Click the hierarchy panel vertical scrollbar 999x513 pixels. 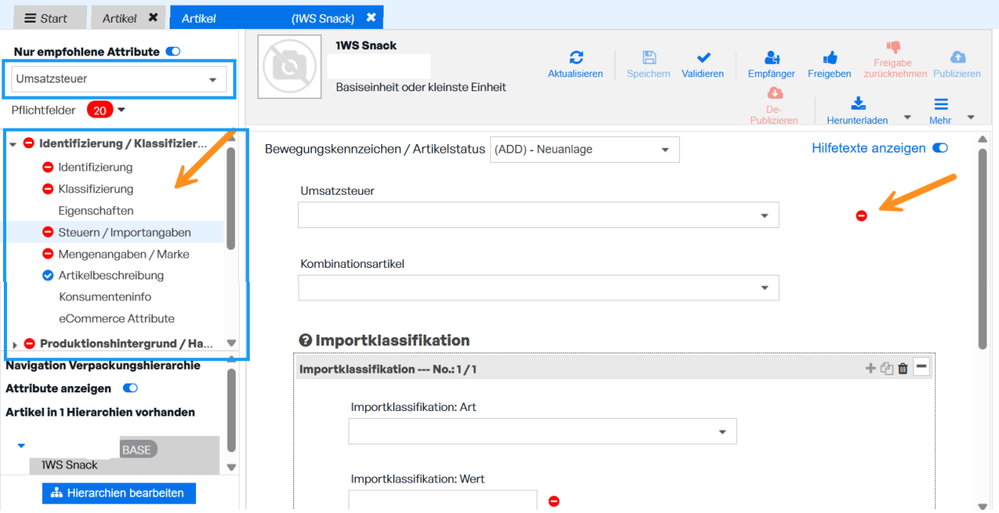coord(231,409)
